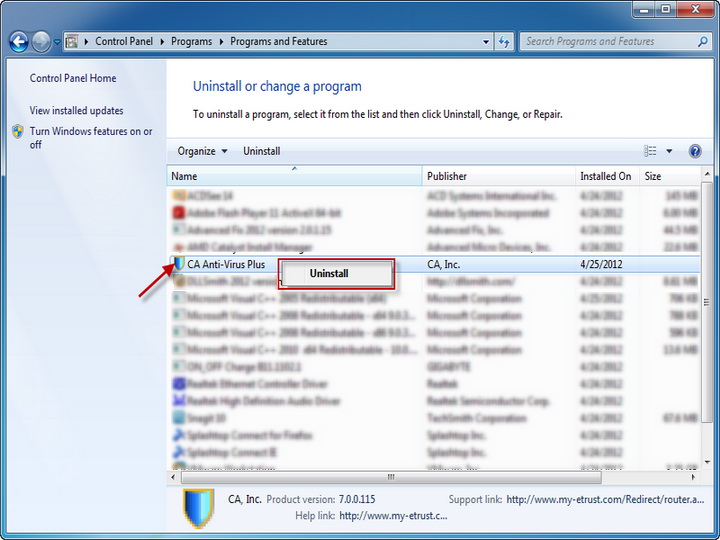Image resolution: width=720 pixels, height=540 pixels.
Task: Click the greyed Forward navigation arrow
Action: (x=41, y=42)
